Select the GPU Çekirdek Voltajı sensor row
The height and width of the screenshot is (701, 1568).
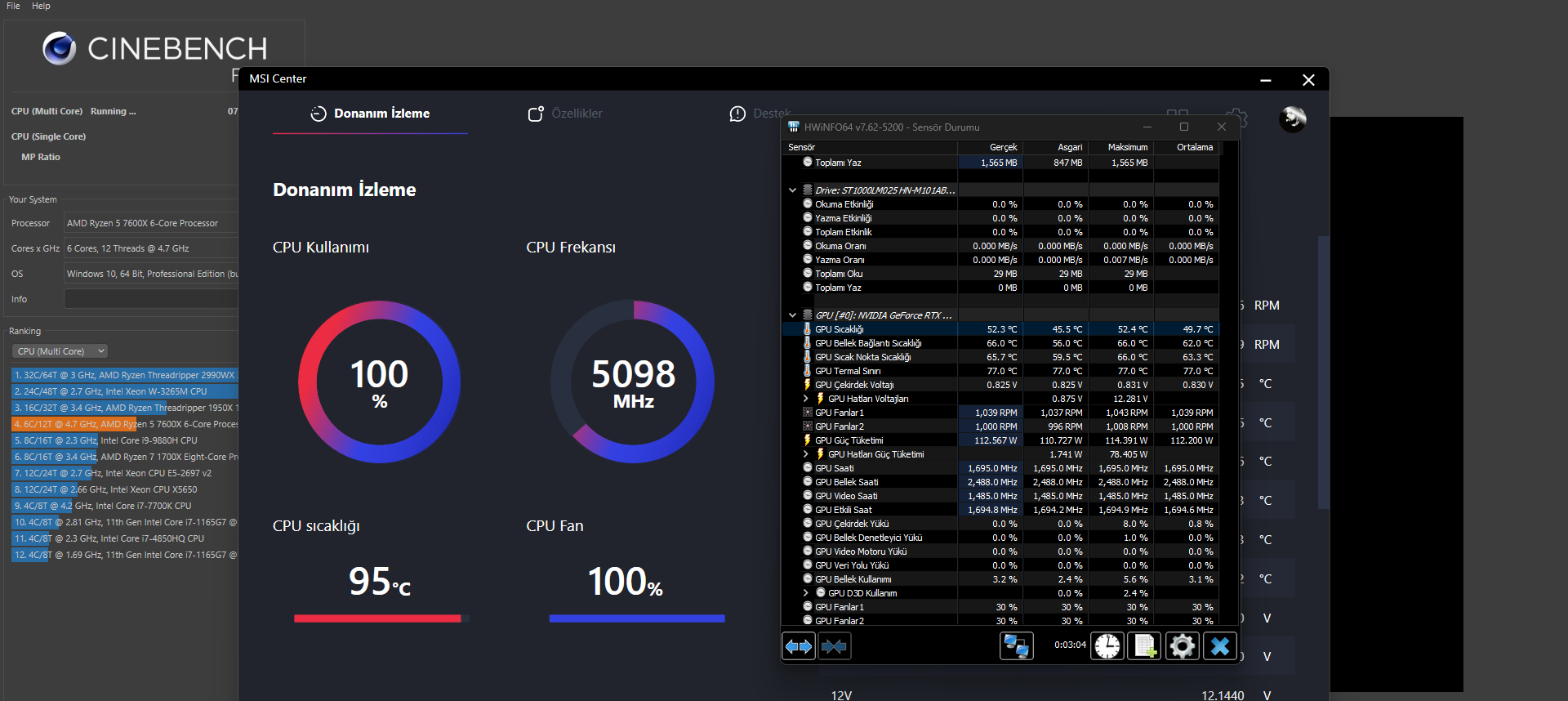click(x=1000, y=385)
